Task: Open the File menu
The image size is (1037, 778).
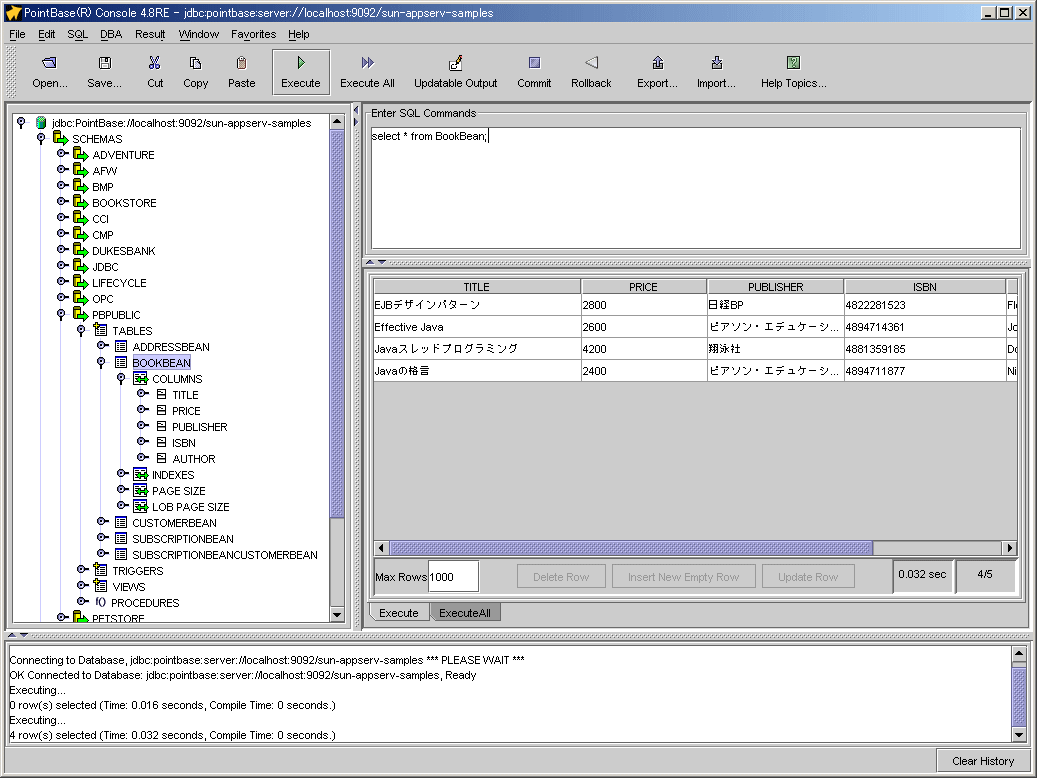Action: click(x=17, y=34)
